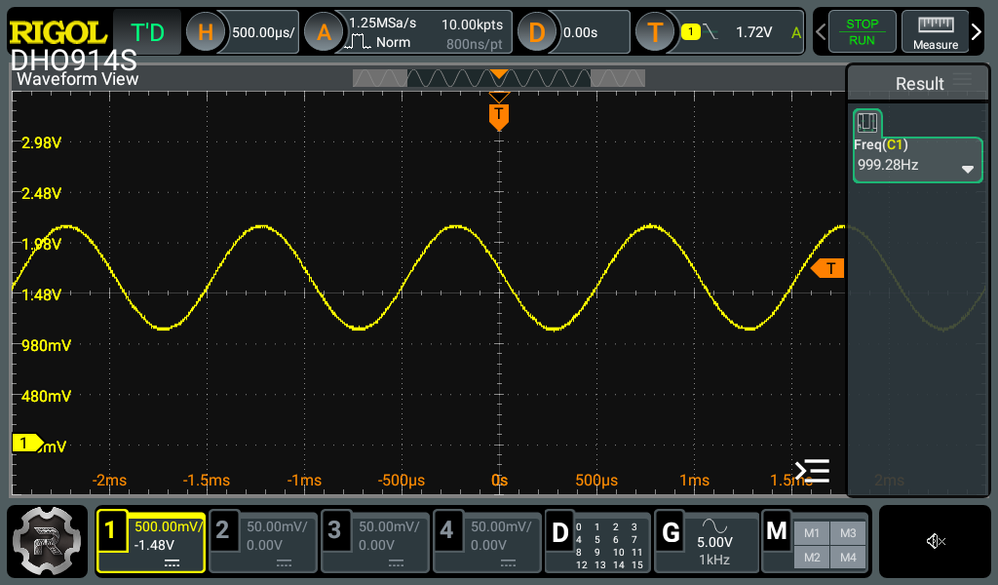
Task: Click the generator sine wave icon
Action: coord(714,526)
